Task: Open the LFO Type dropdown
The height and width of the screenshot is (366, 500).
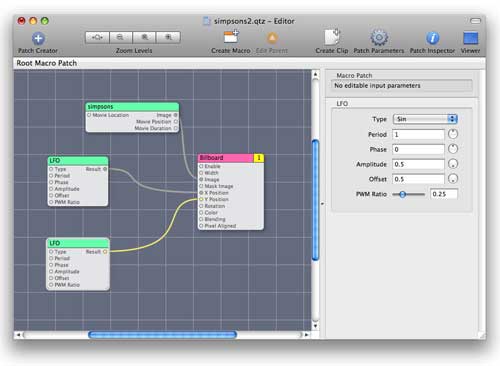Action: 425,119
